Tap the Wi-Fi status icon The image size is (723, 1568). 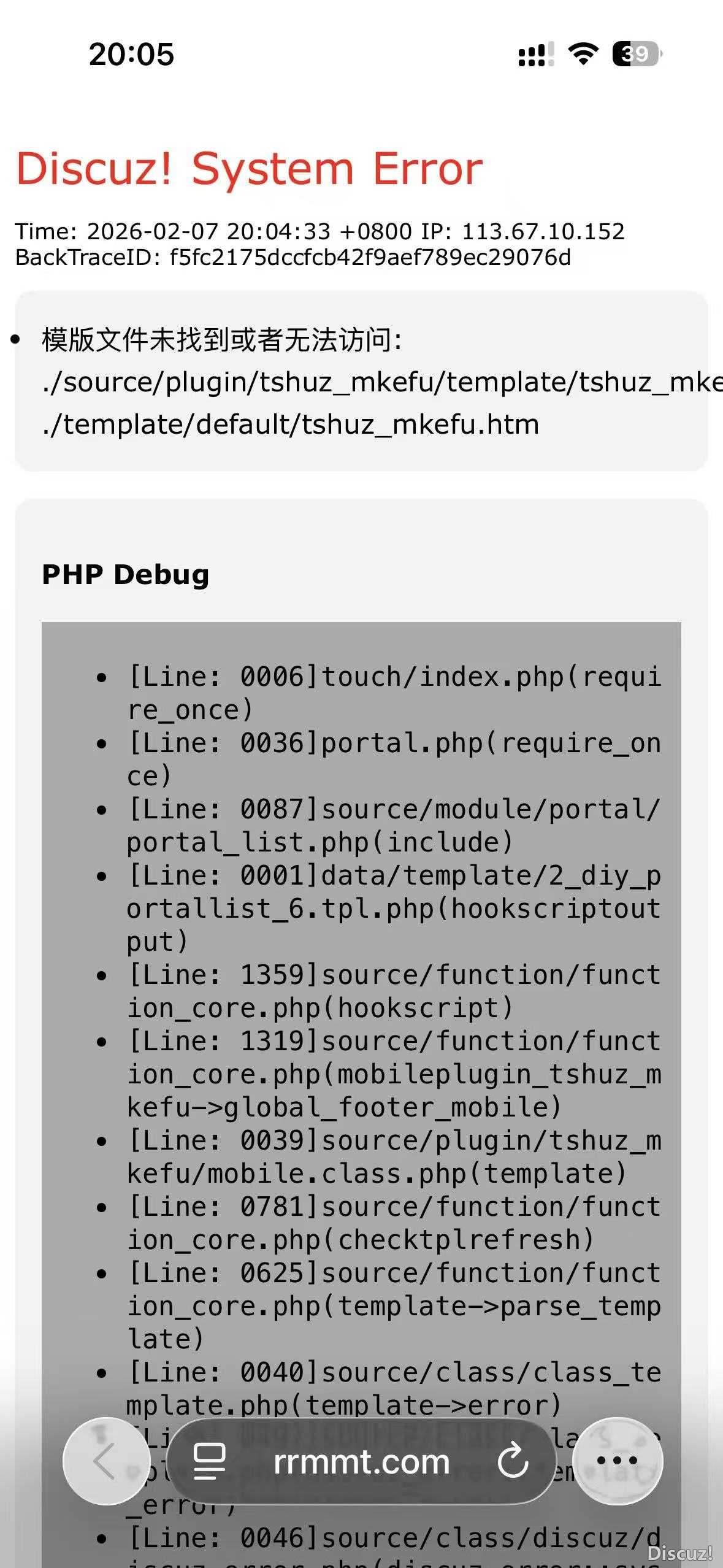click(x=583, y=54)
